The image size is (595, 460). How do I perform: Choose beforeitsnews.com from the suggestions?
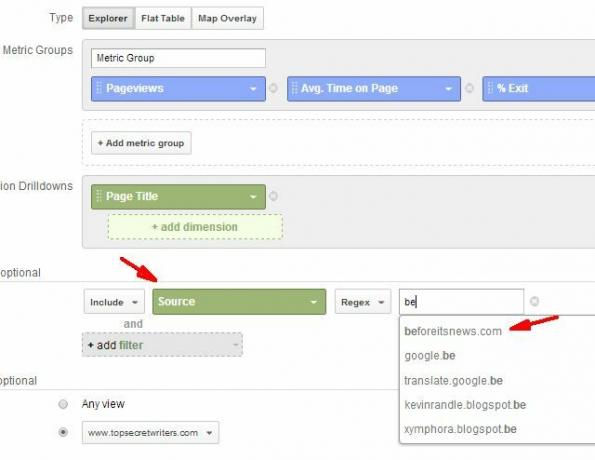(453, 331)
